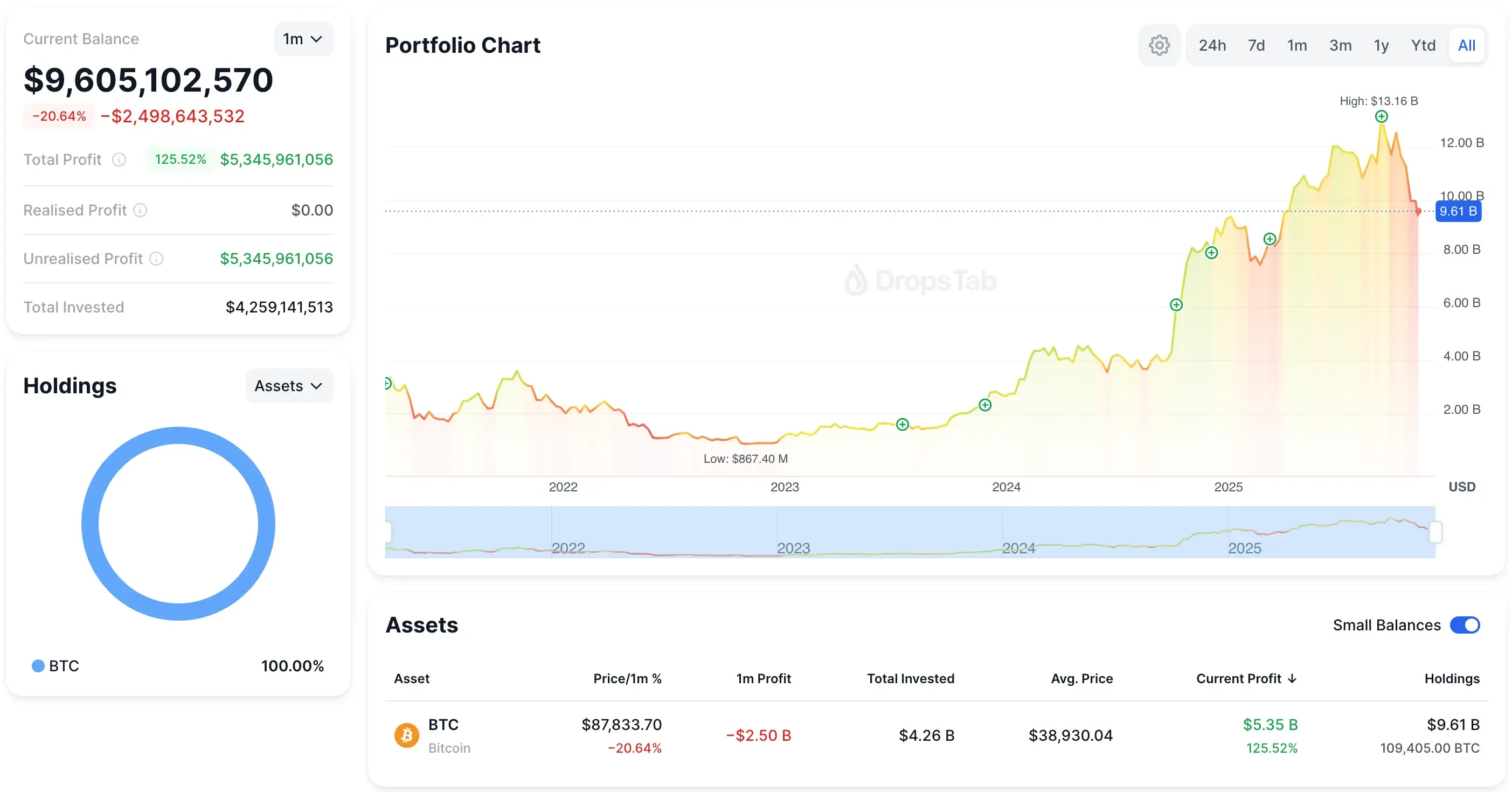The height and width of the screenshot is (792, 1512).
Task: Switch to the Ytd chart view
Action: coord(1424,45)
